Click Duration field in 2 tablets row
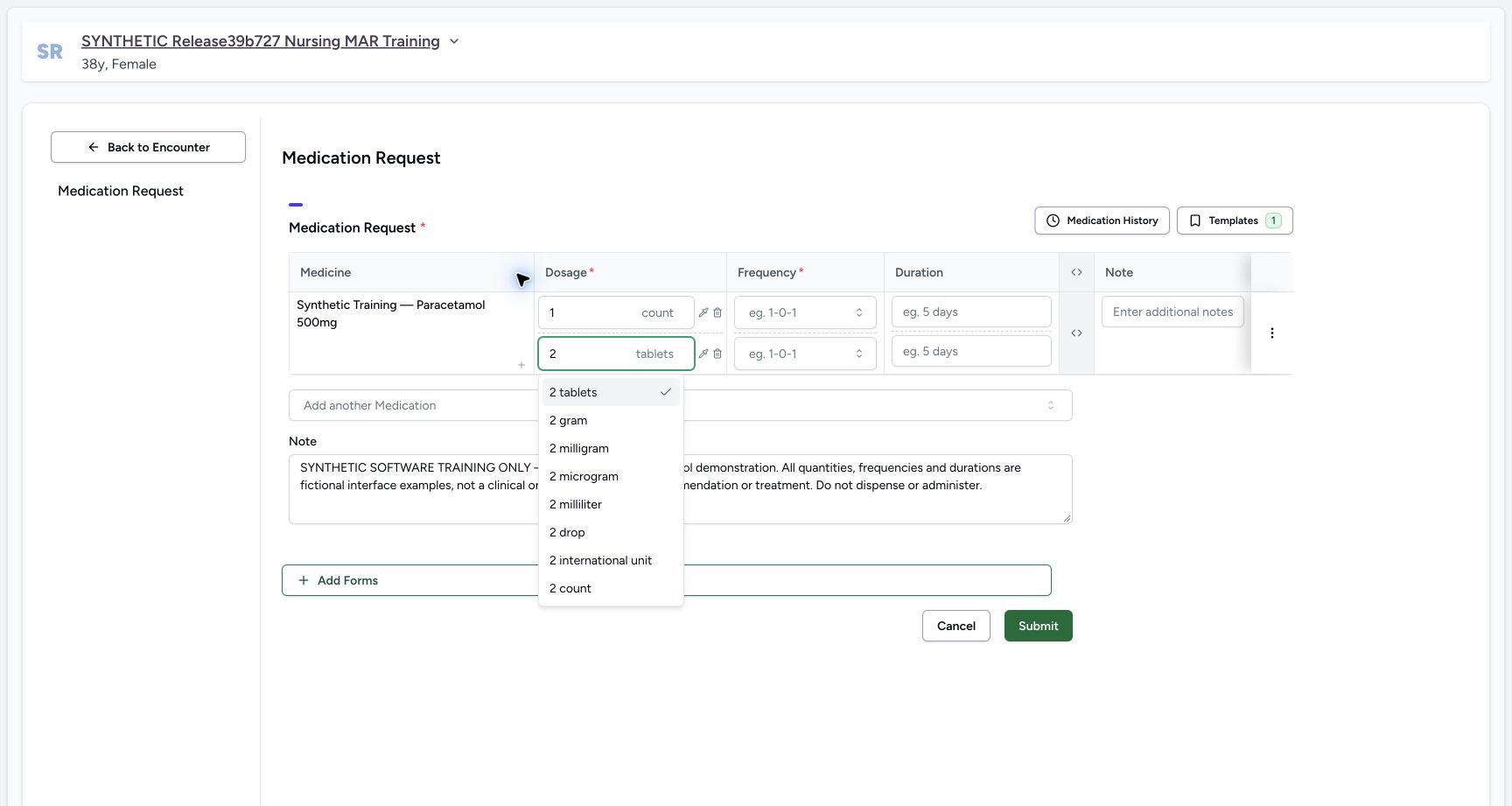 (971, 351)
